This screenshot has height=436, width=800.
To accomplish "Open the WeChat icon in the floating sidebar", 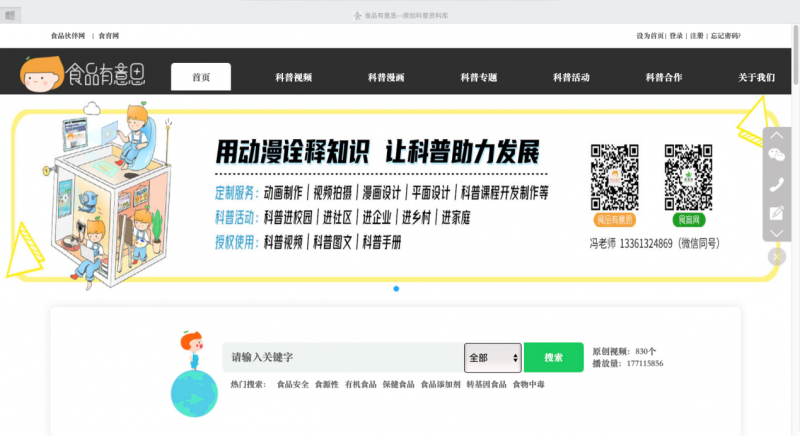I will click(x=777, y=155).
